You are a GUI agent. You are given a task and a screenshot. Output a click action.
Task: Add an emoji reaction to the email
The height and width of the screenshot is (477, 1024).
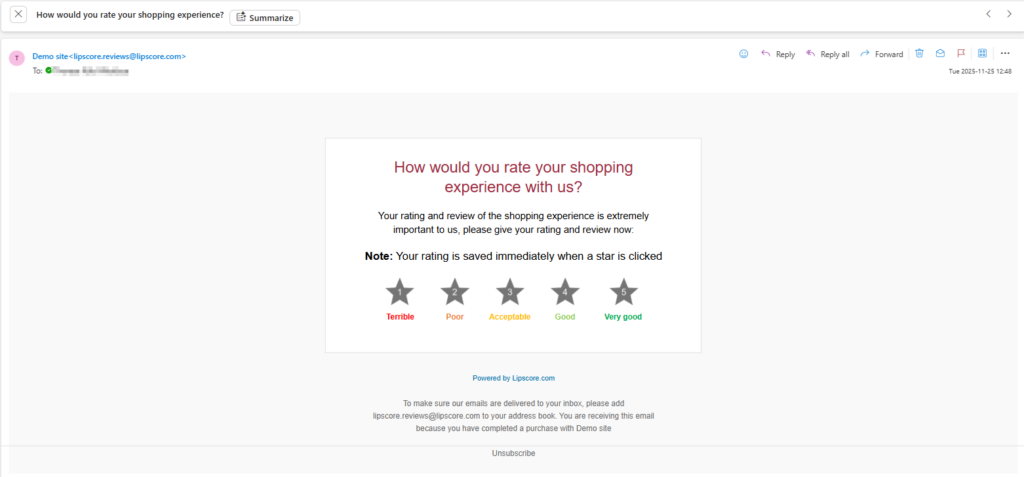[743, 54]
